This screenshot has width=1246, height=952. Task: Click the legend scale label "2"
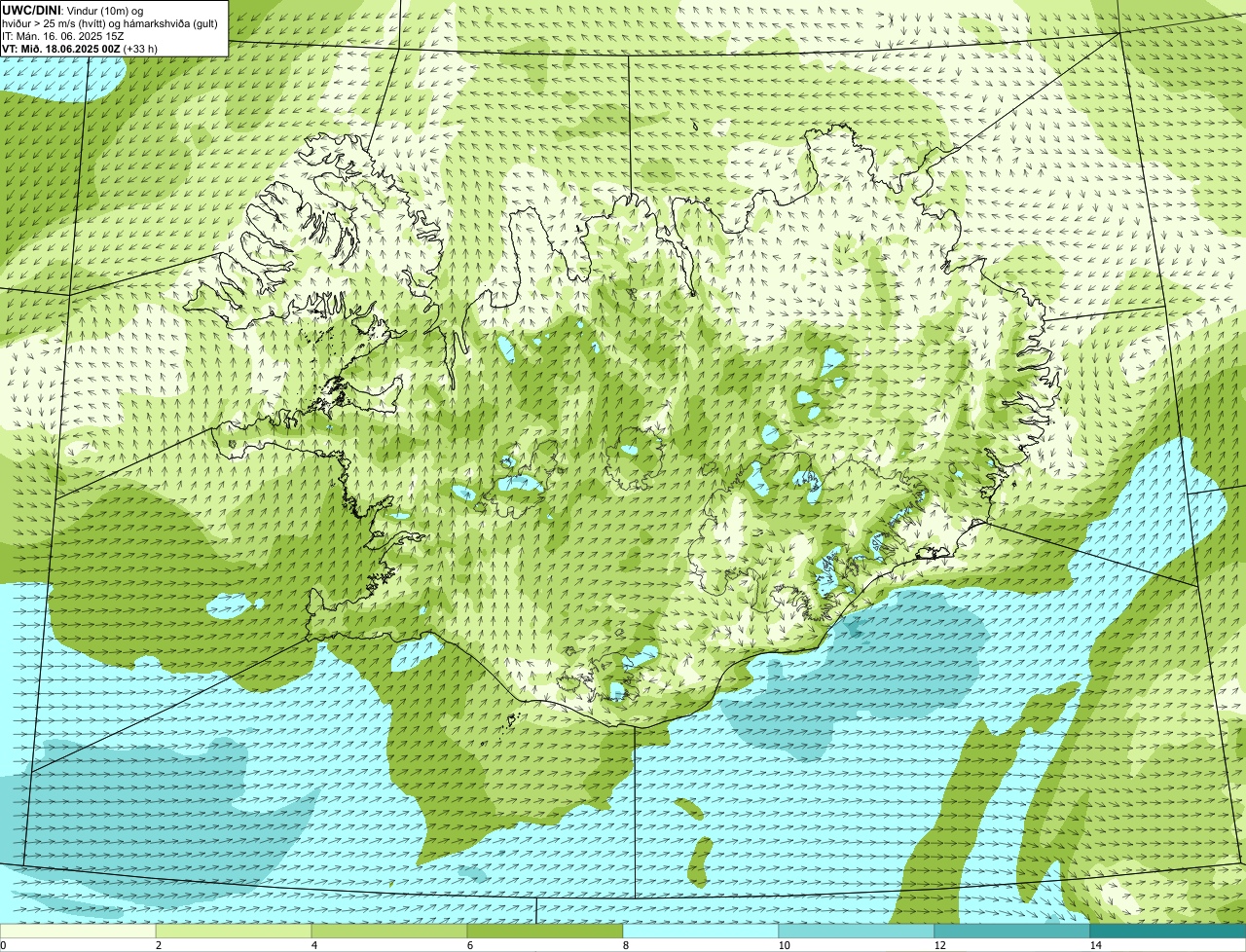pyautogui.click(x=158, y=945)
